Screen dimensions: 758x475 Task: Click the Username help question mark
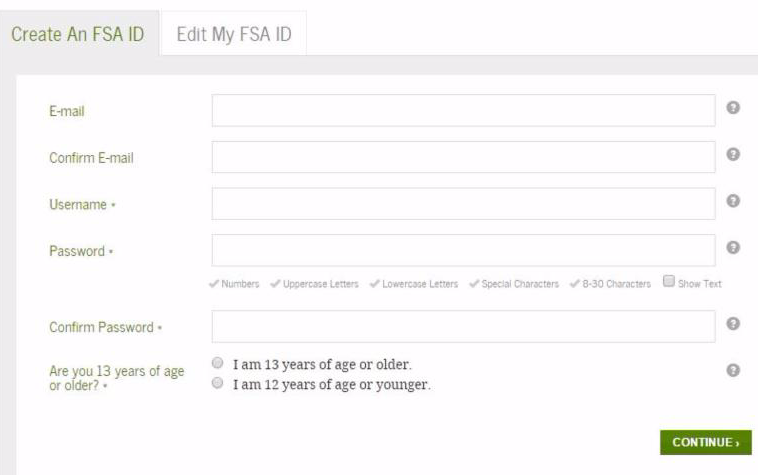coord(732,201)
